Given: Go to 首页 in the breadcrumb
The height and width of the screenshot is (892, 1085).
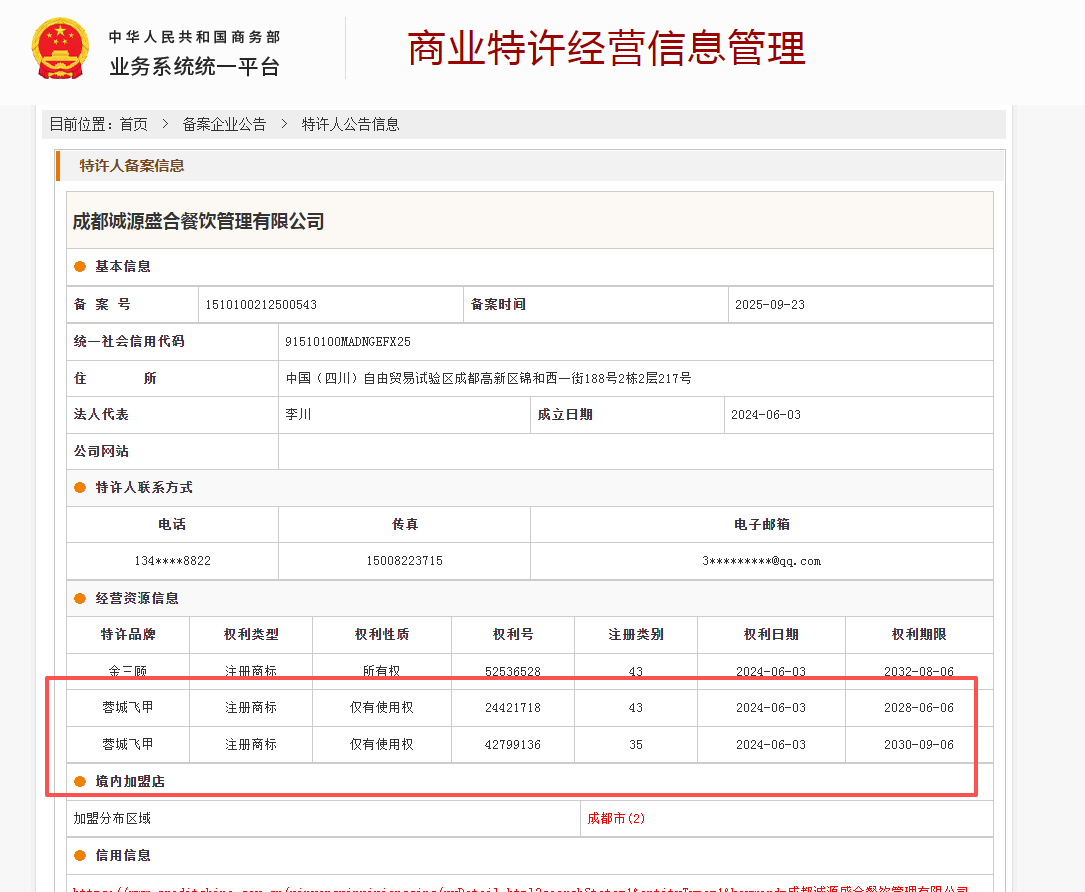Looking at the screenshot, I should (134, 125).
